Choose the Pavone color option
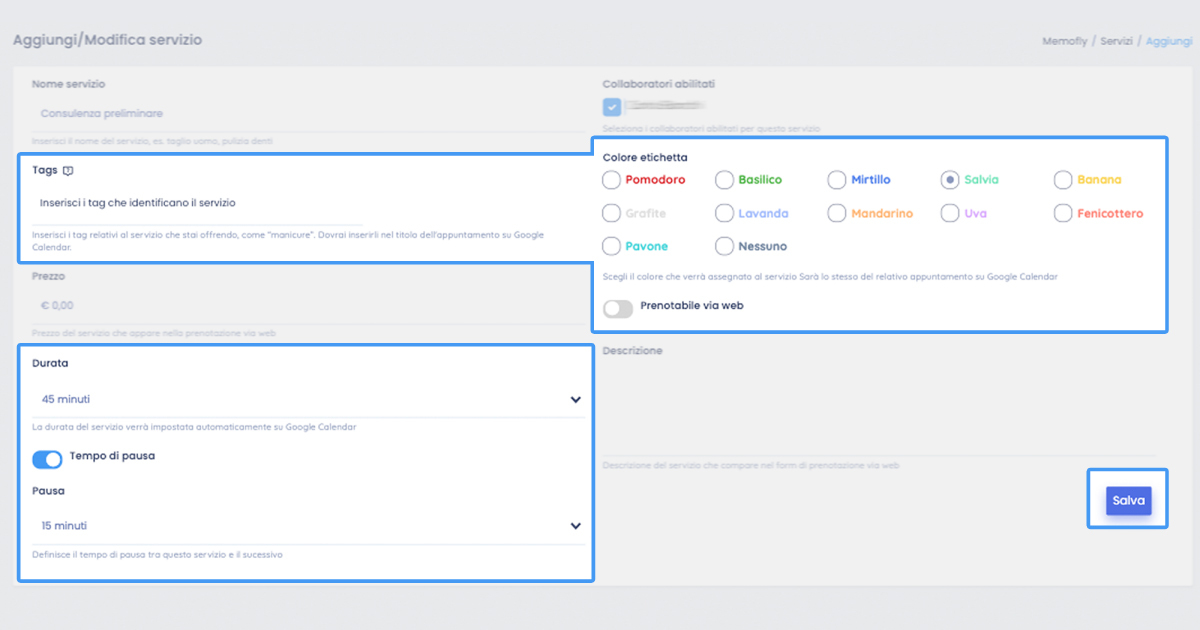The width and height of the screenshot is (1200, 630). 611,246
